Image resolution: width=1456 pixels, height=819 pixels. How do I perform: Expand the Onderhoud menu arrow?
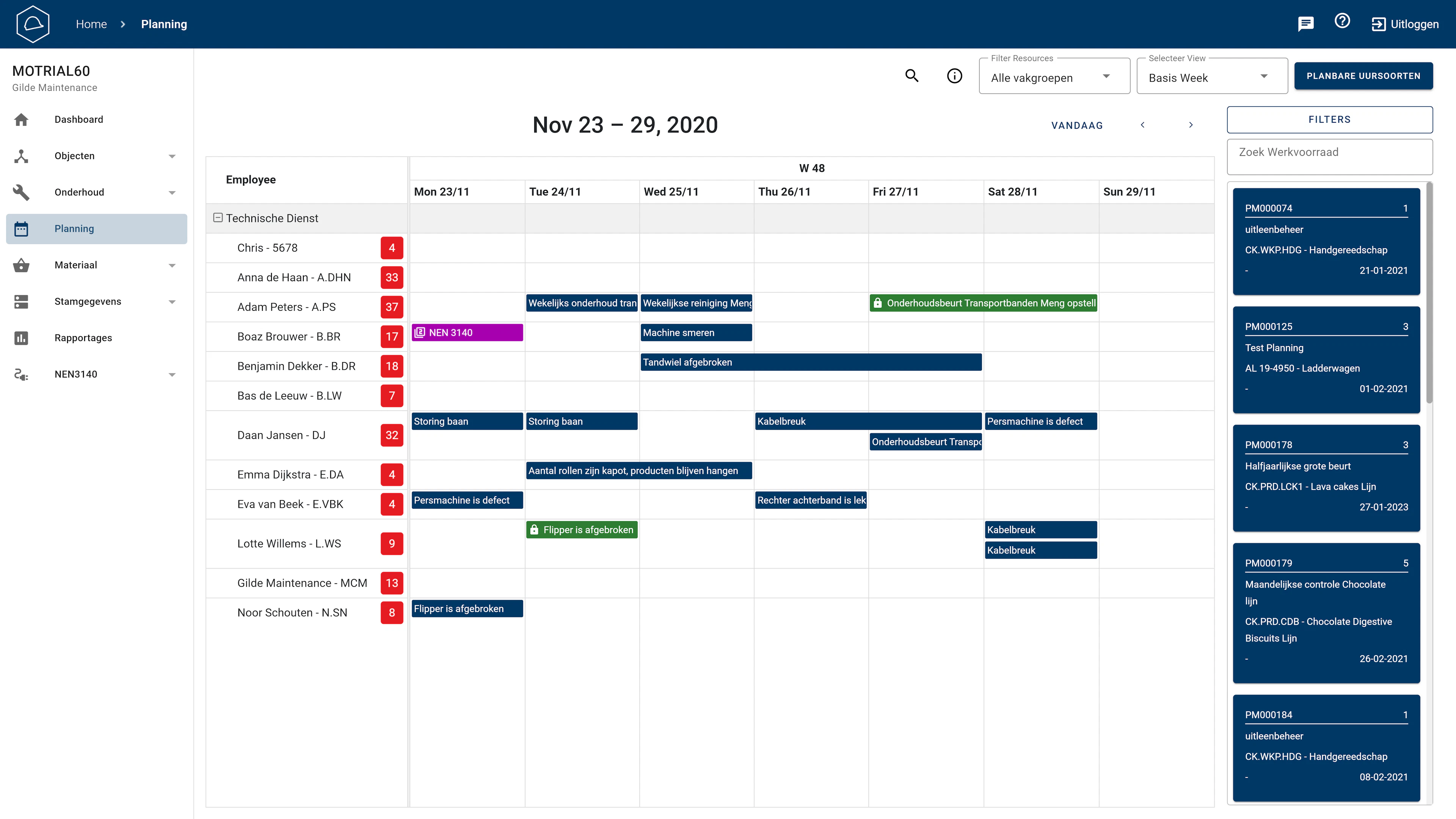tap(172, 193)
